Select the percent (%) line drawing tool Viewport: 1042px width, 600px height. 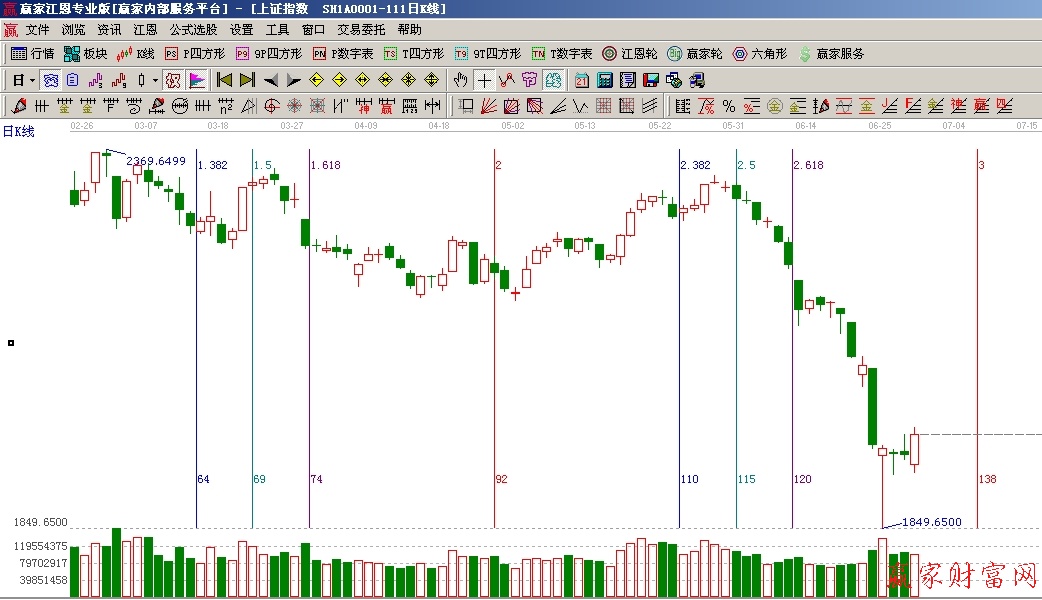(728, 106)
